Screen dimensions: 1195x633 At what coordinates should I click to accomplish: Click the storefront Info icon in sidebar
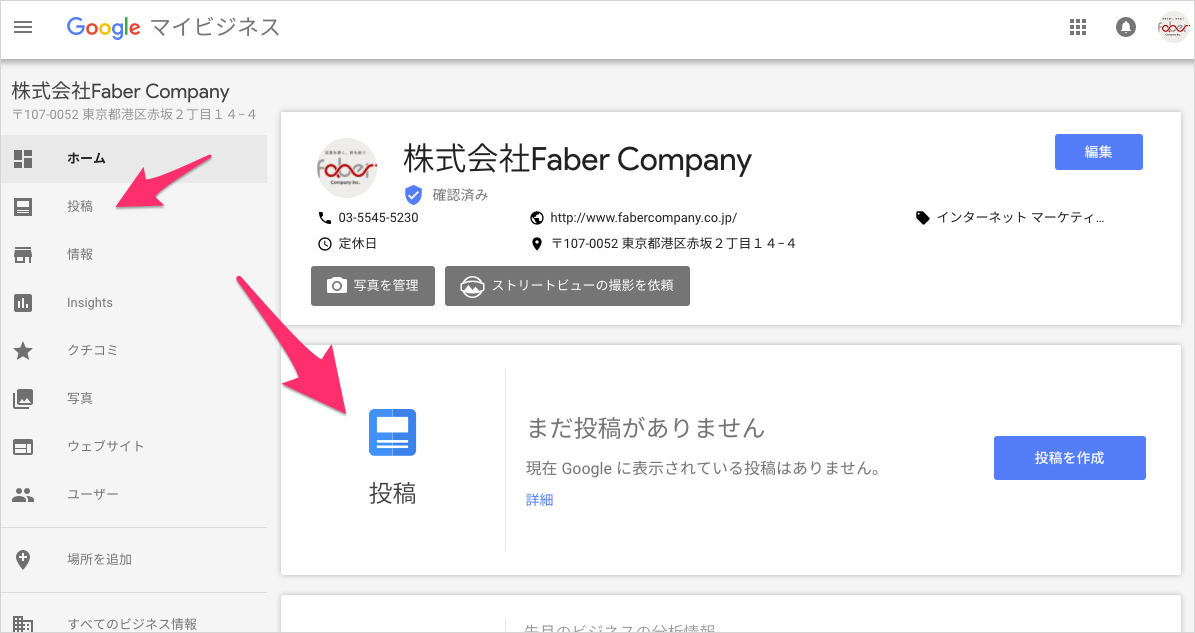click(23, 254)
